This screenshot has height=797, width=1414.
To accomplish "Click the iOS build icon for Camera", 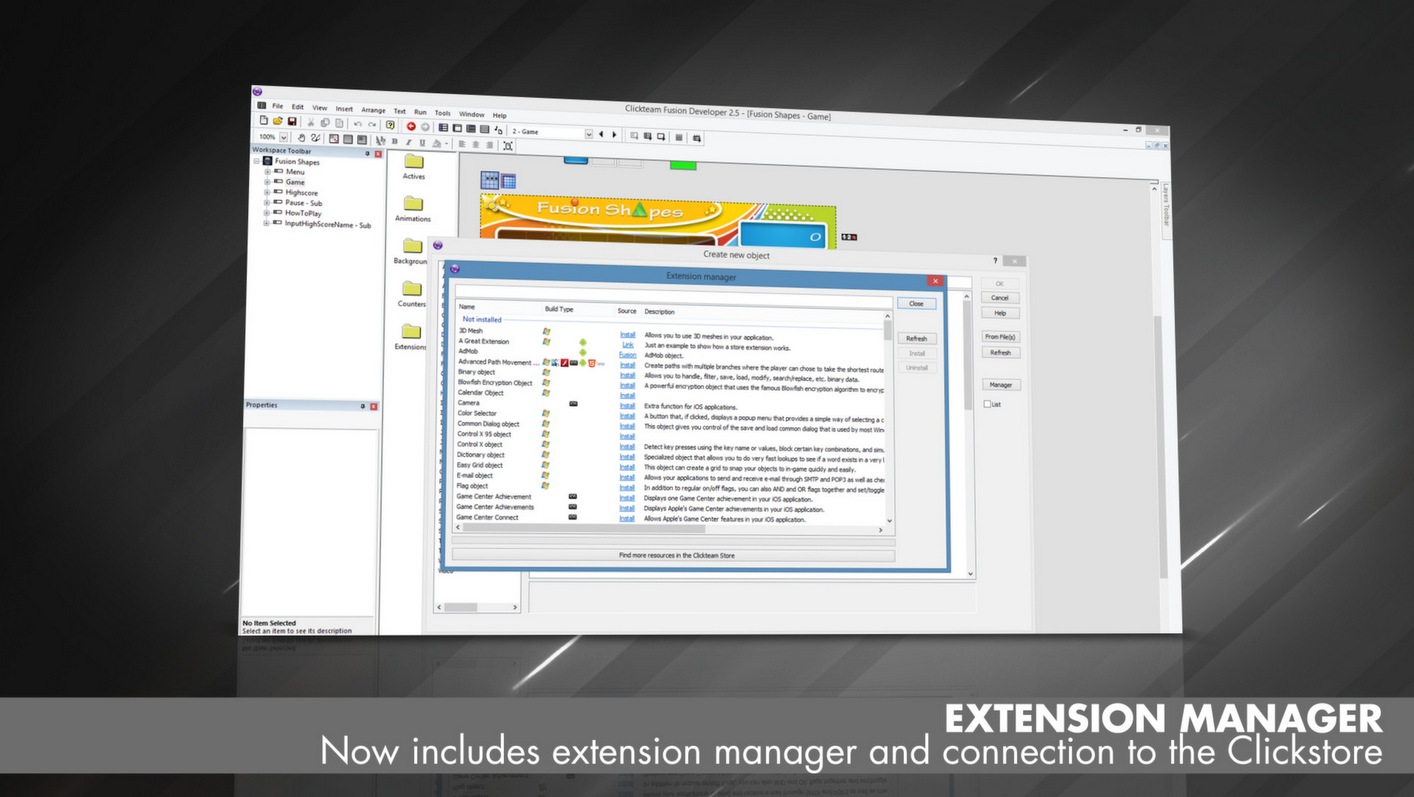I will pyautogui.click(x=573, y=403).
